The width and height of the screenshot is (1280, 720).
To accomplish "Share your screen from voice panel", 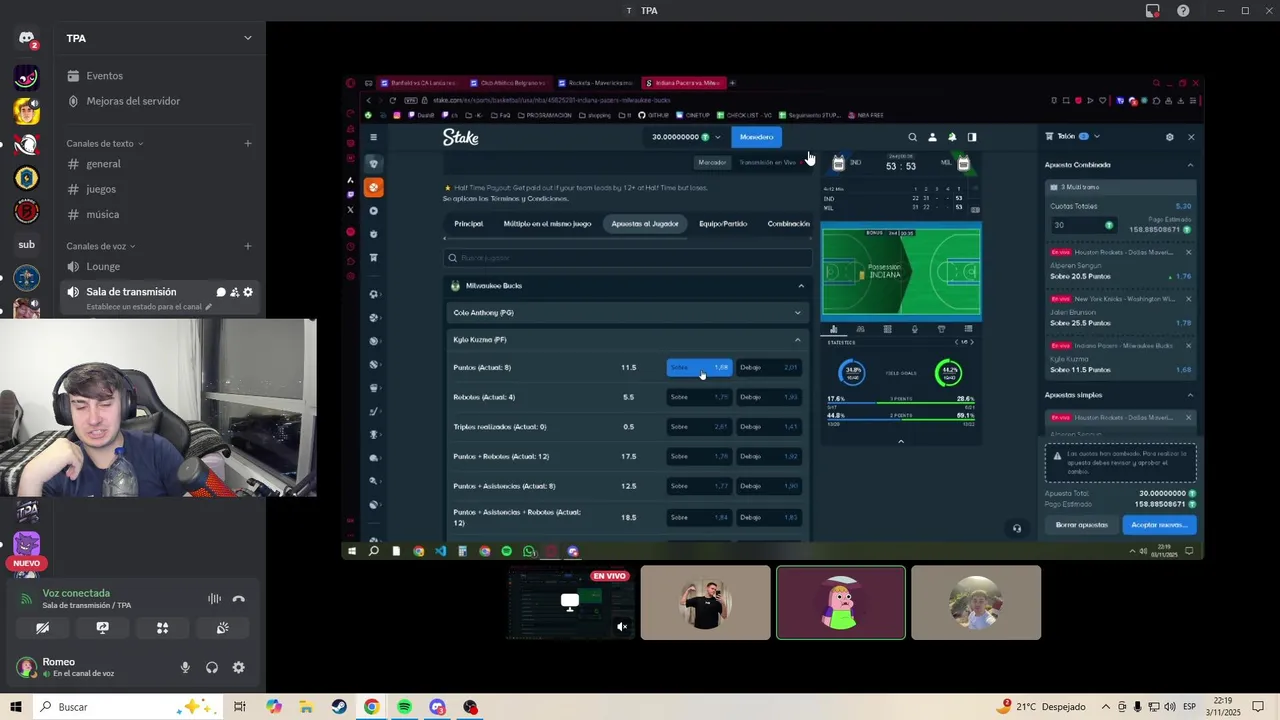I will (x=102, y=628).
